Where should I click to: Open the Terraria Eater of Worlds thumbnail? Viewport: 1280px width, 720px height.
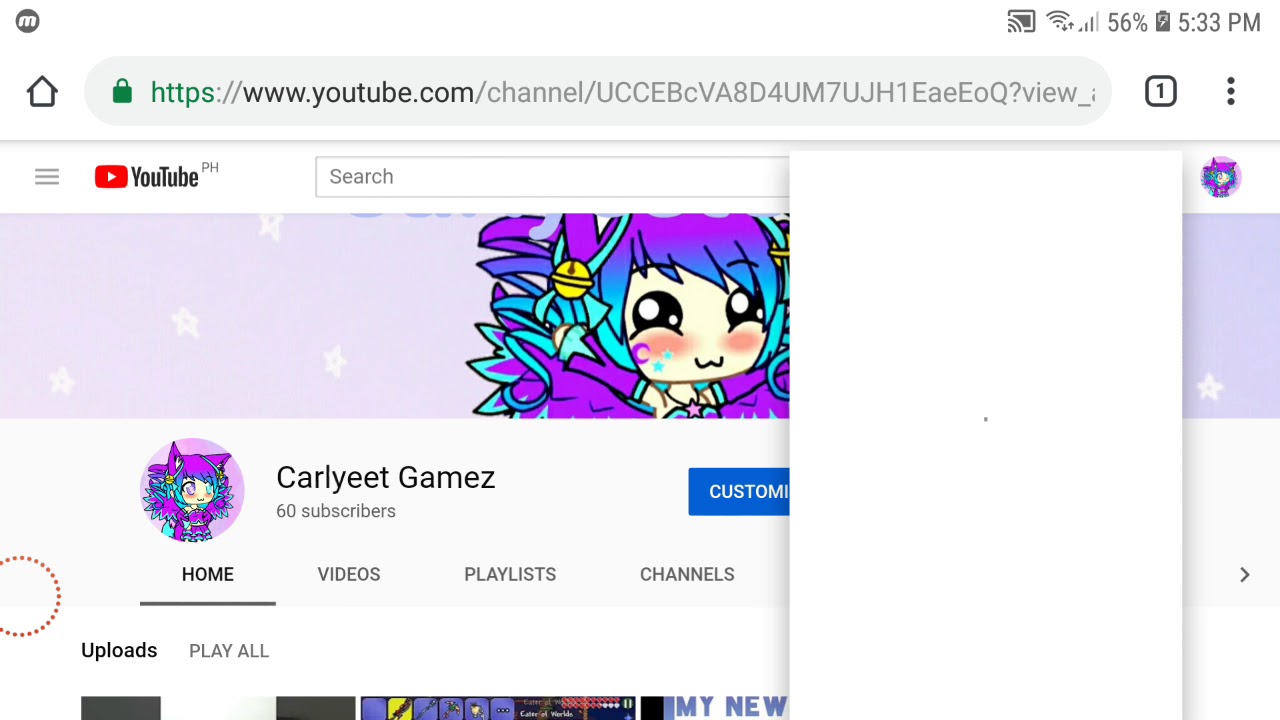[498, 708]
